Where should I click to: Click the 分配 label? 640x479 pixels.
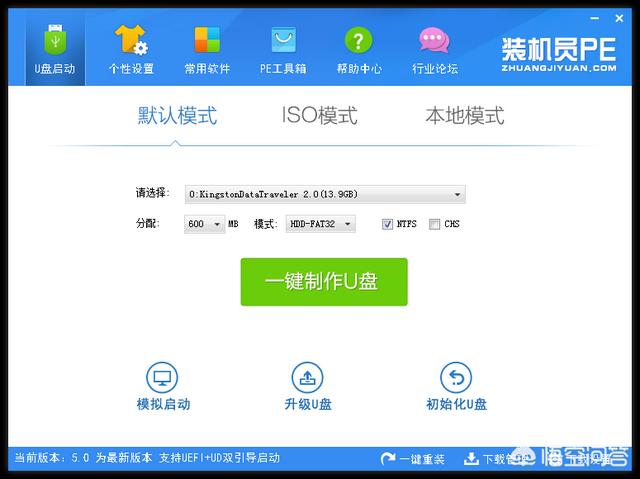click(x=147, y=224)
